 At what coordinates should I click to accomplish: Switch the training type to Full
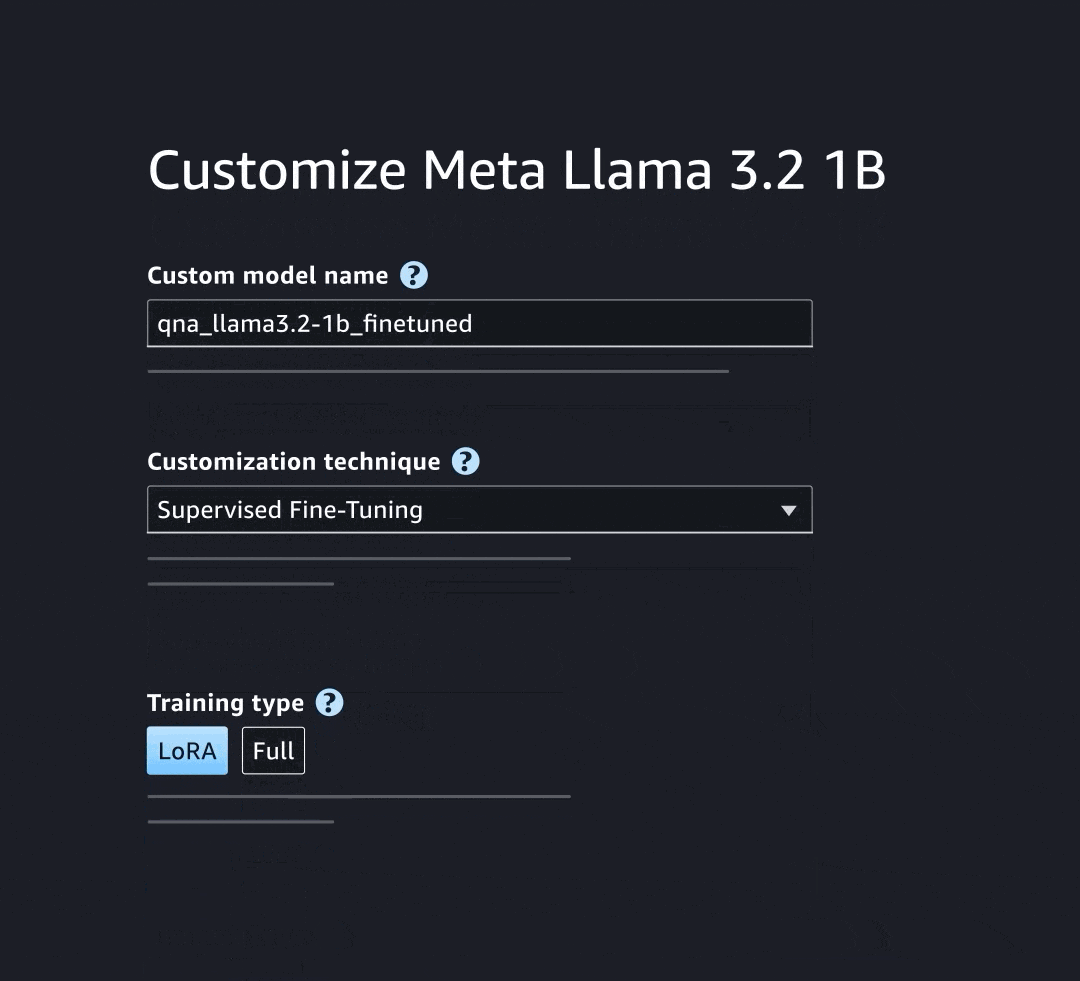pyautogui.click(x=273, y=750)
